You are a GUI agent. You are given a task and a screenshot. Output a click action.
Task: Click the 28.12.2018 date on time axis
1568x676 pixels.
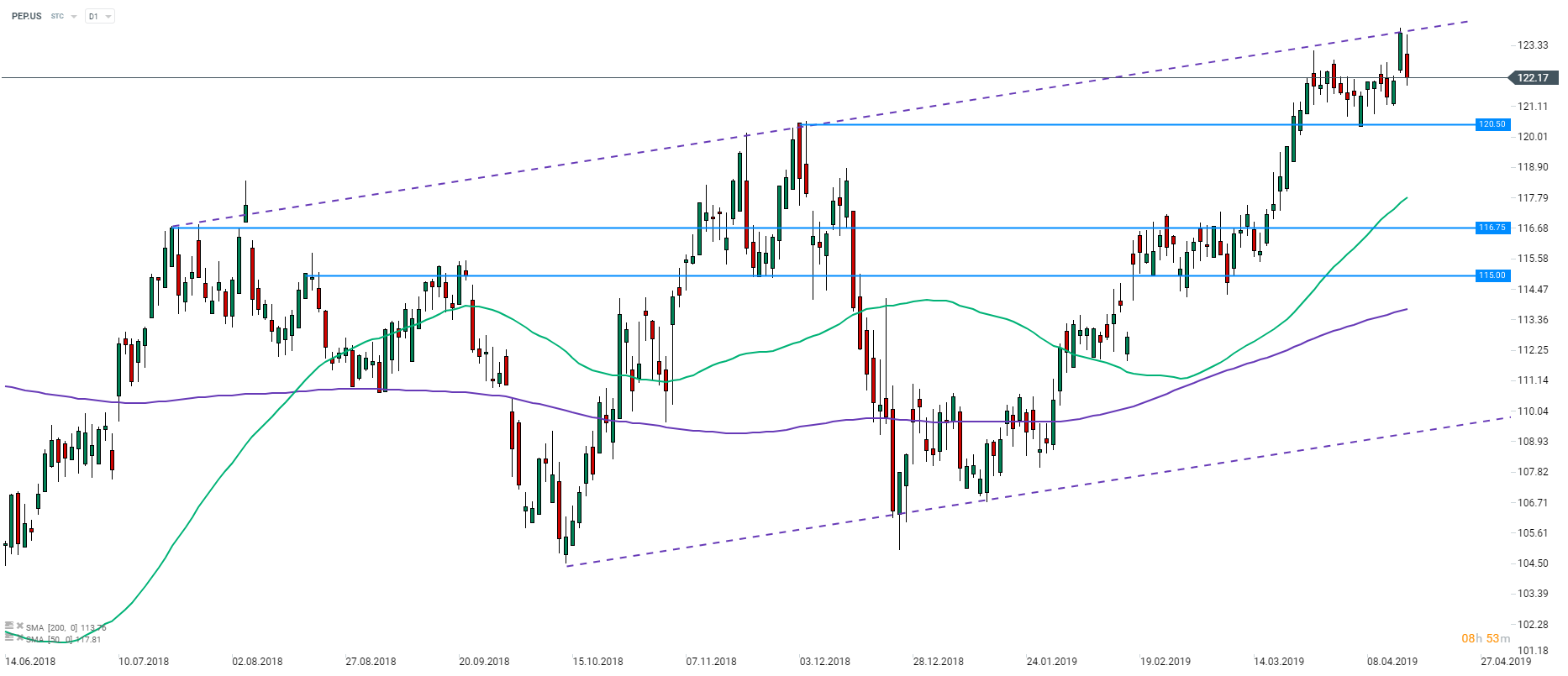click(938, 662)
